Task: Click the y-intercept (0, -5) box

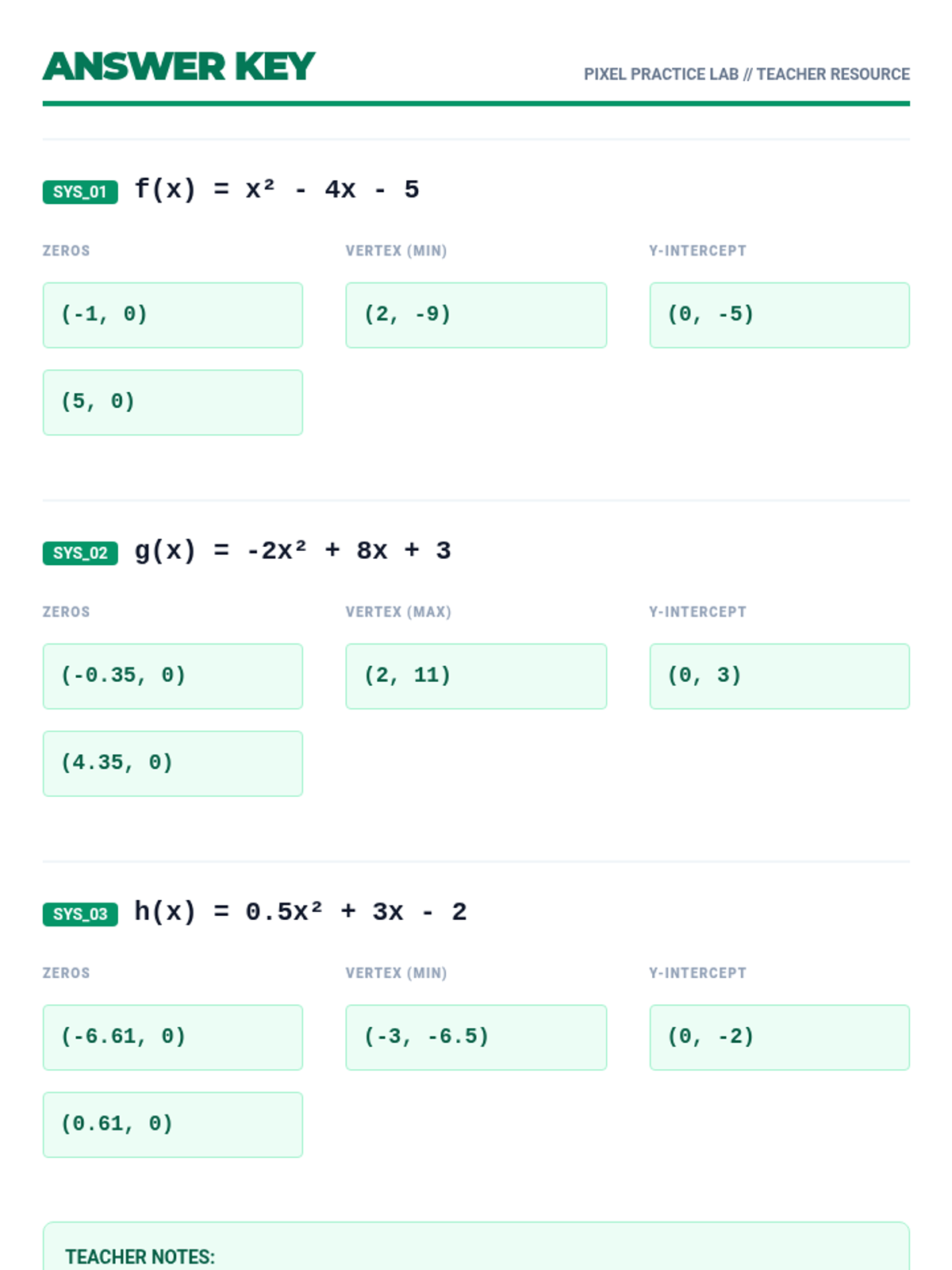Action: point(780,315)
